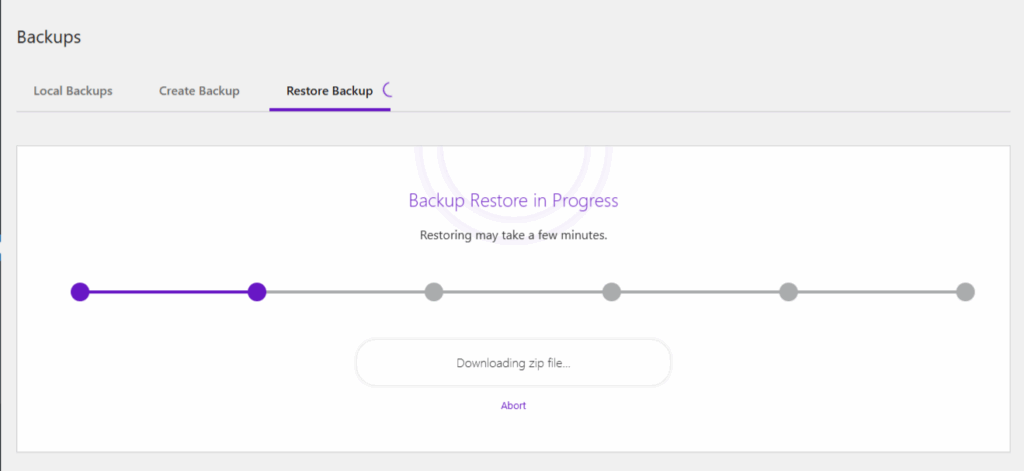1024x471 pixels.
Task: Click the Backups page title
Action: (49, 37)
